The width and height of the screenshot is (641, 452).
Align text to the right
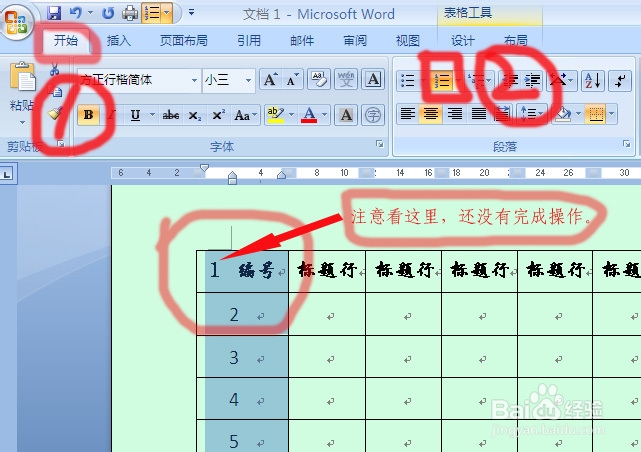(x=455, y=113)
